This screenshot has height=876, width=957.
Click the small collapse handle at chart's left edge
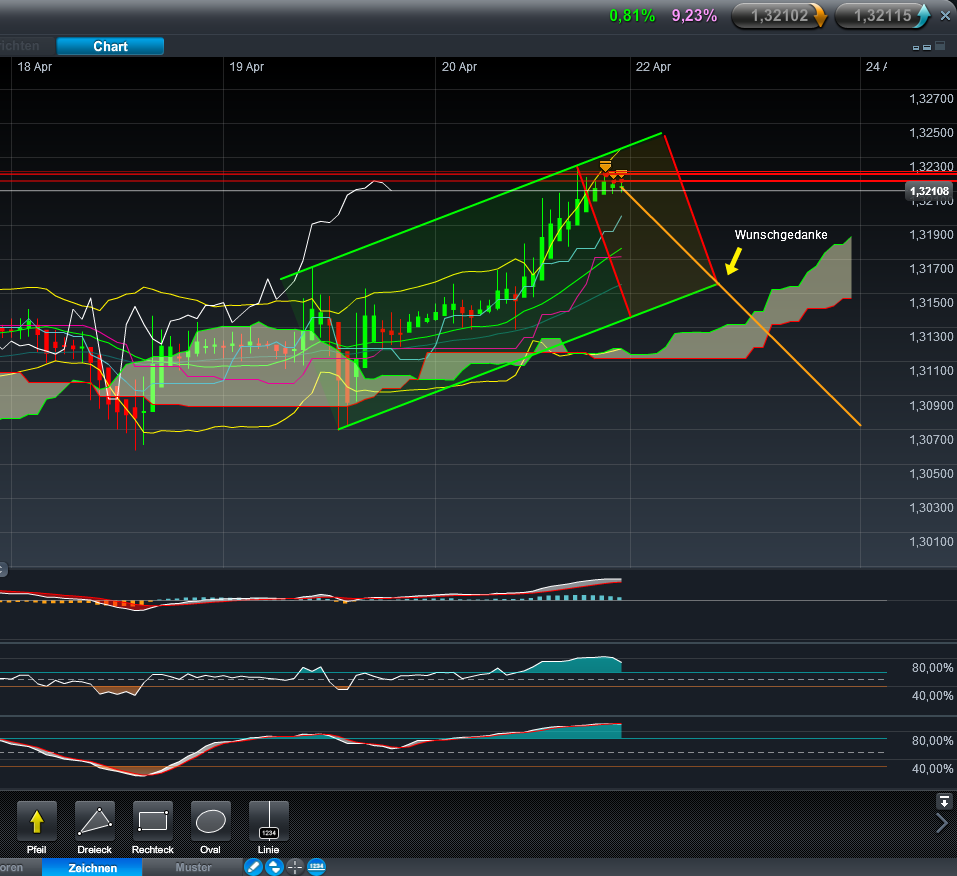[3, 570]
